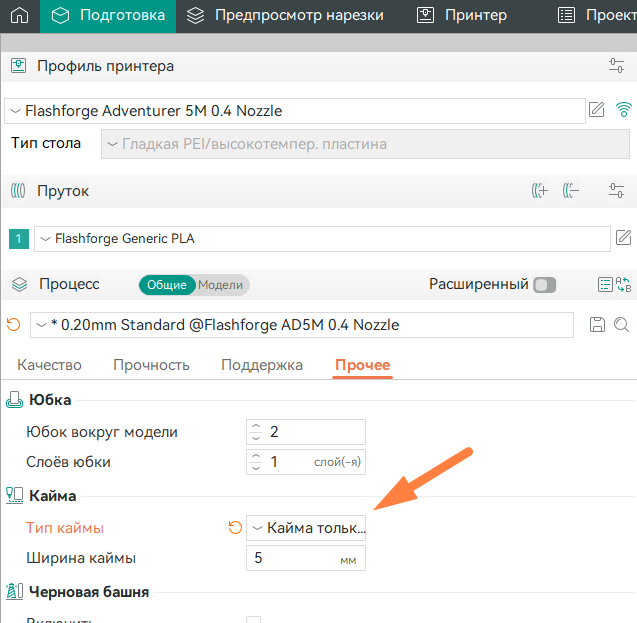This screenshot has width=637, height=623.
Task: Click the Ширина каймы input field
Action: click(295, 558)
